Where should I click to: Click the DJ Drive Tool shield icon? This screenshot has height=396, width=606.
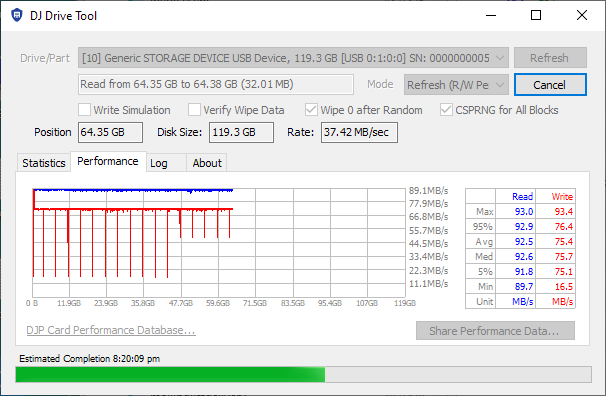click(x=17, y=15)
